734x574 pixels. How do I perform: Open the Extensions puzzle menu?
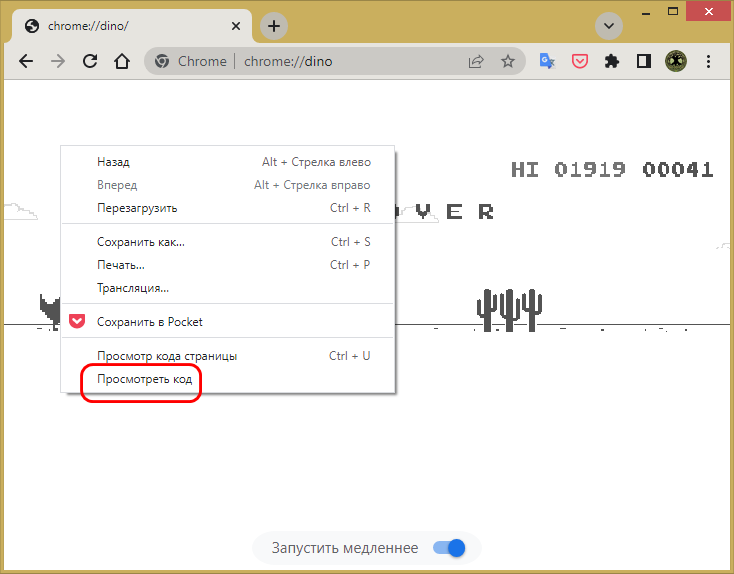click(612, 61)
